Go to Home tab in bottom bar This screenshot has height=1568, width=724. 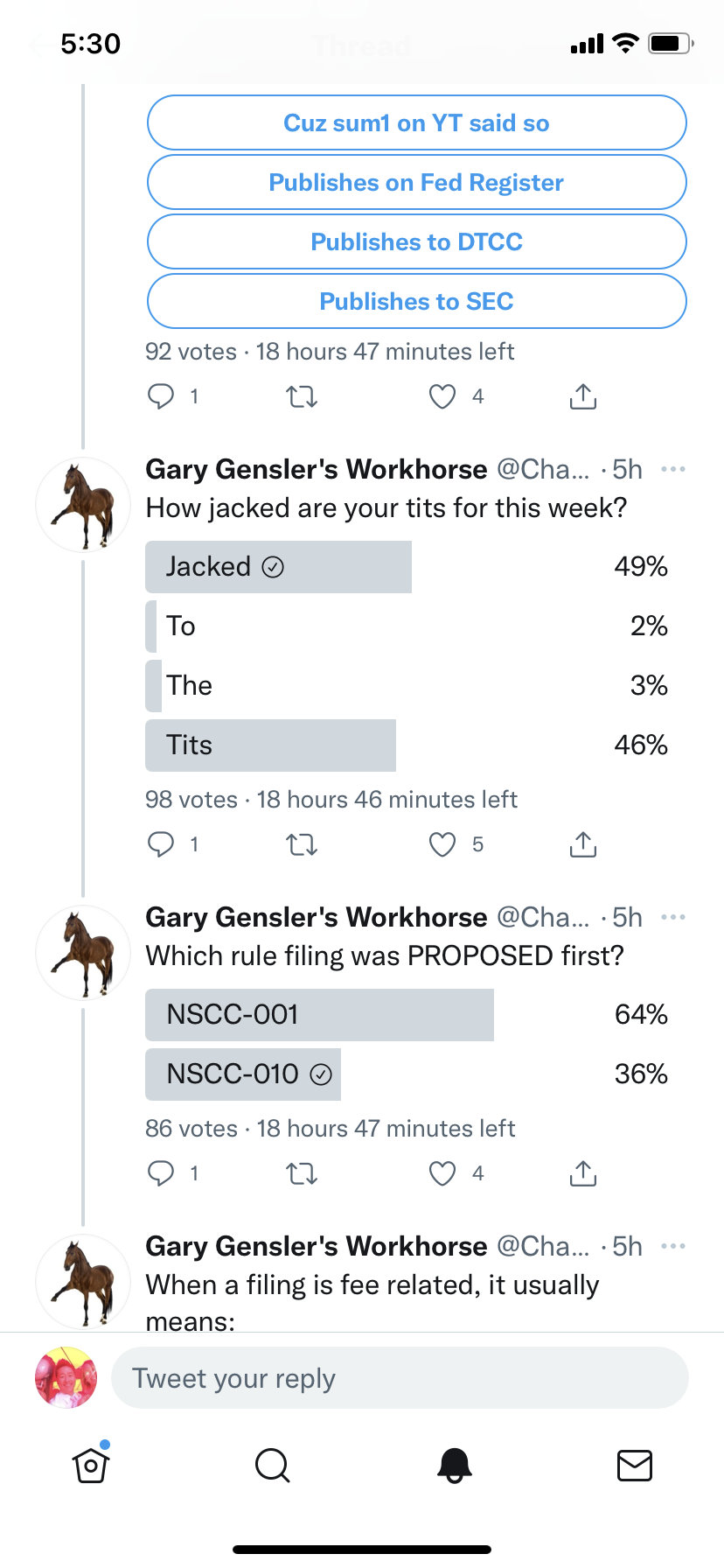click(91, 1465)
